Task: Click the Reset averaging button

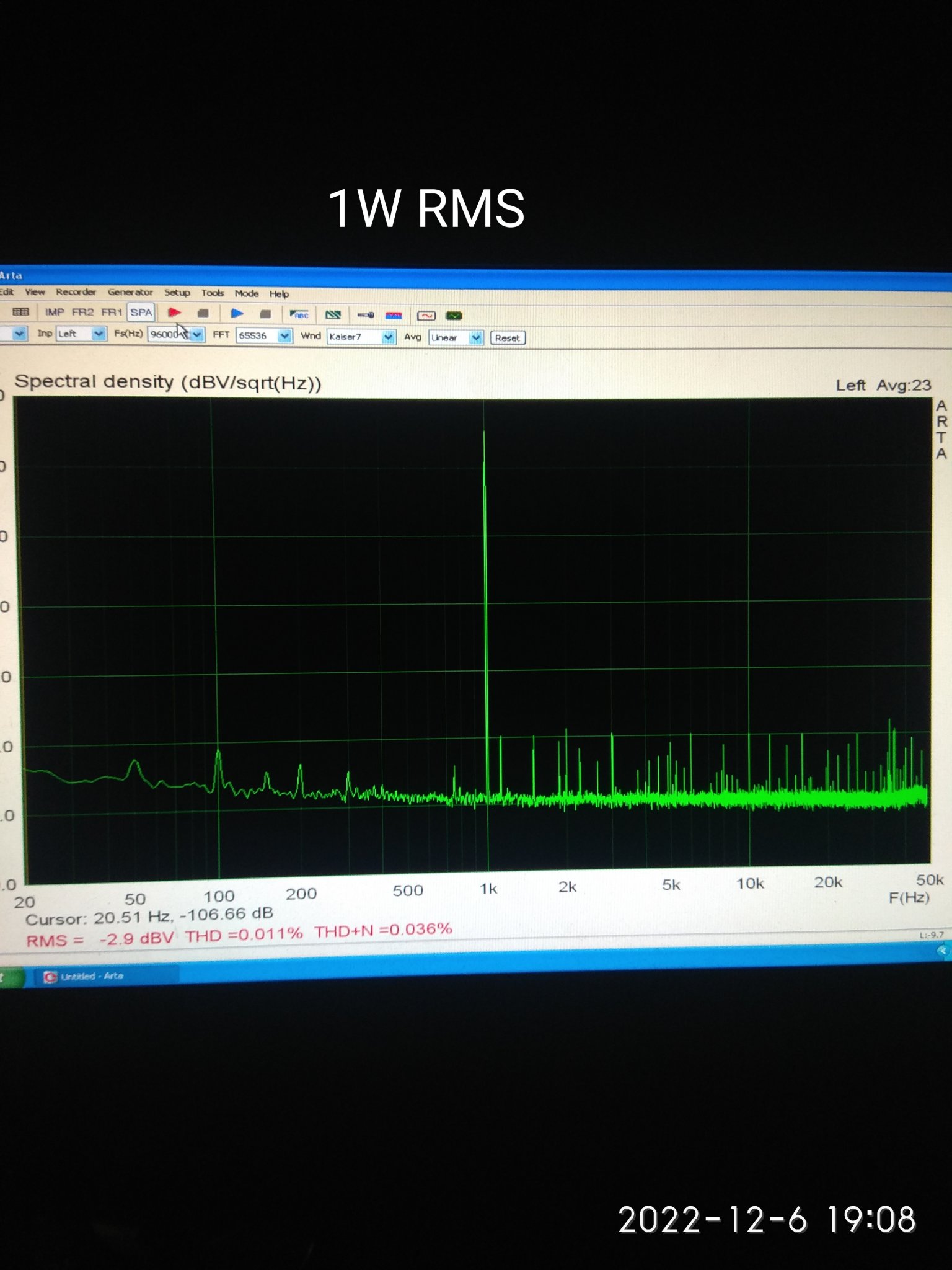Action: (x=508, y=338)
